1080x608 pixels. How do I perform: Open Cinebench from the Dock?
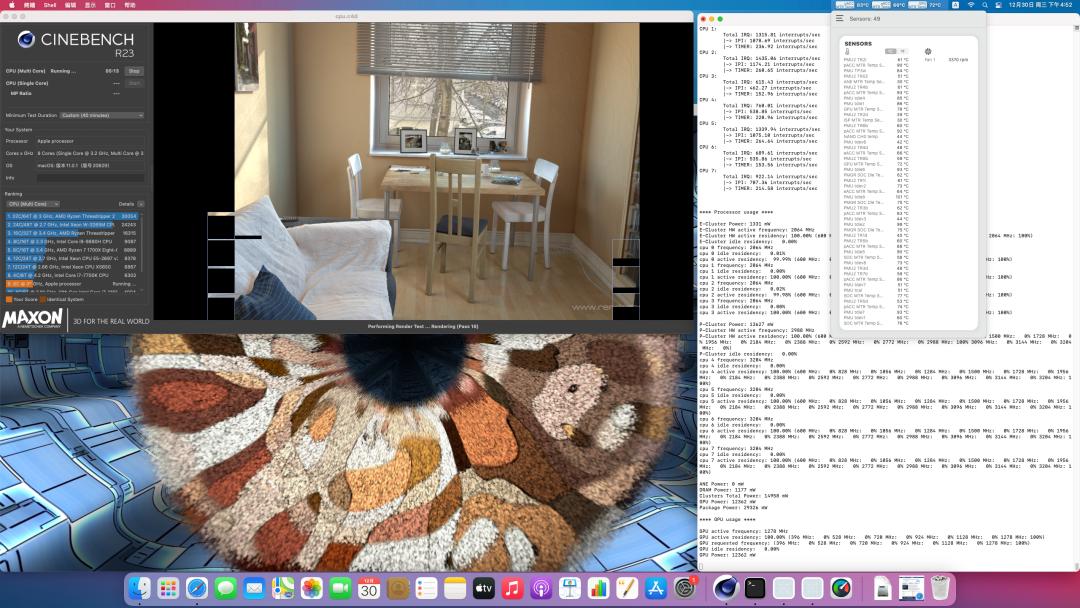coord(726,588)
